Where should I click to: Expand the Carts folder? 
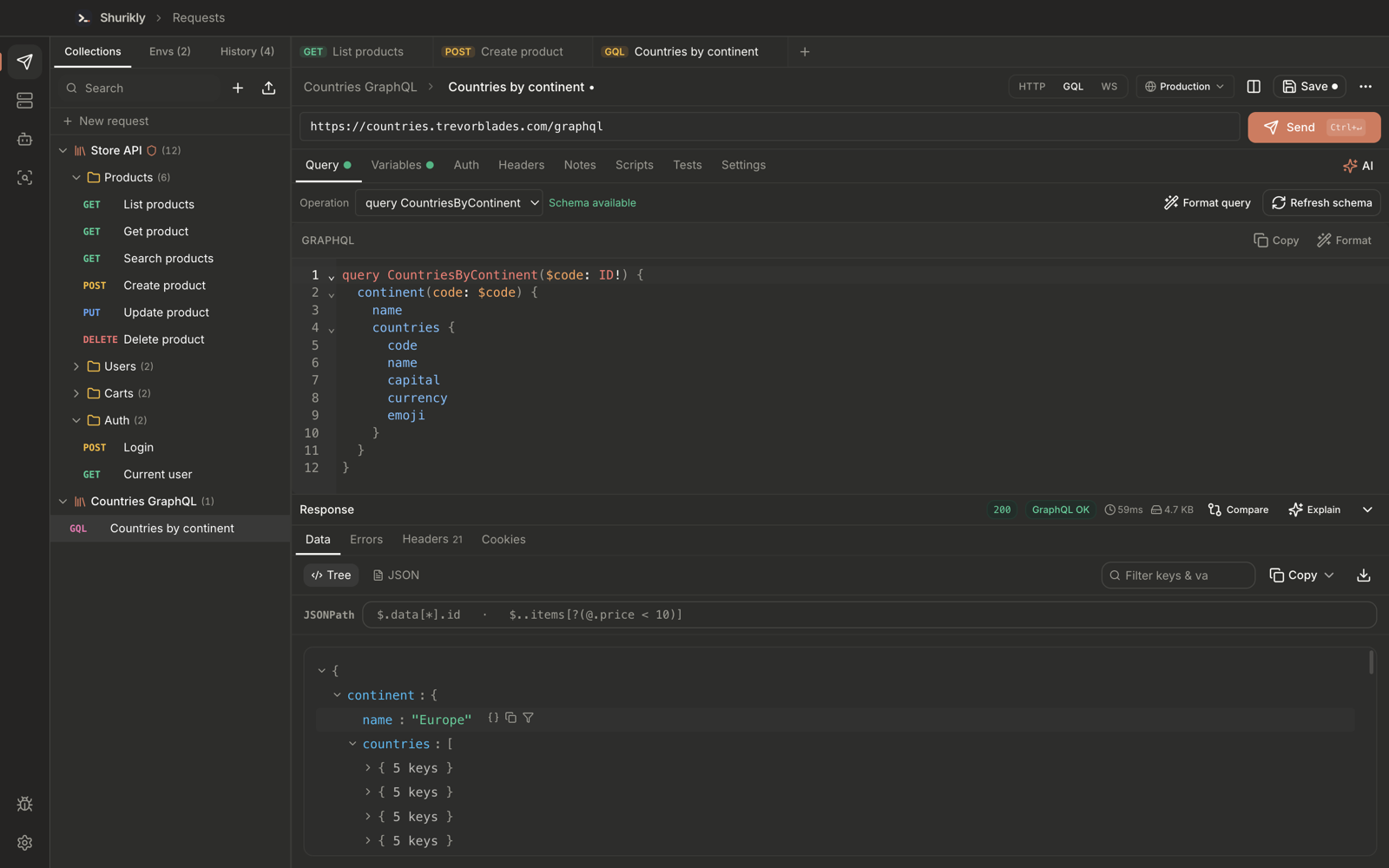tap(76, 393)
